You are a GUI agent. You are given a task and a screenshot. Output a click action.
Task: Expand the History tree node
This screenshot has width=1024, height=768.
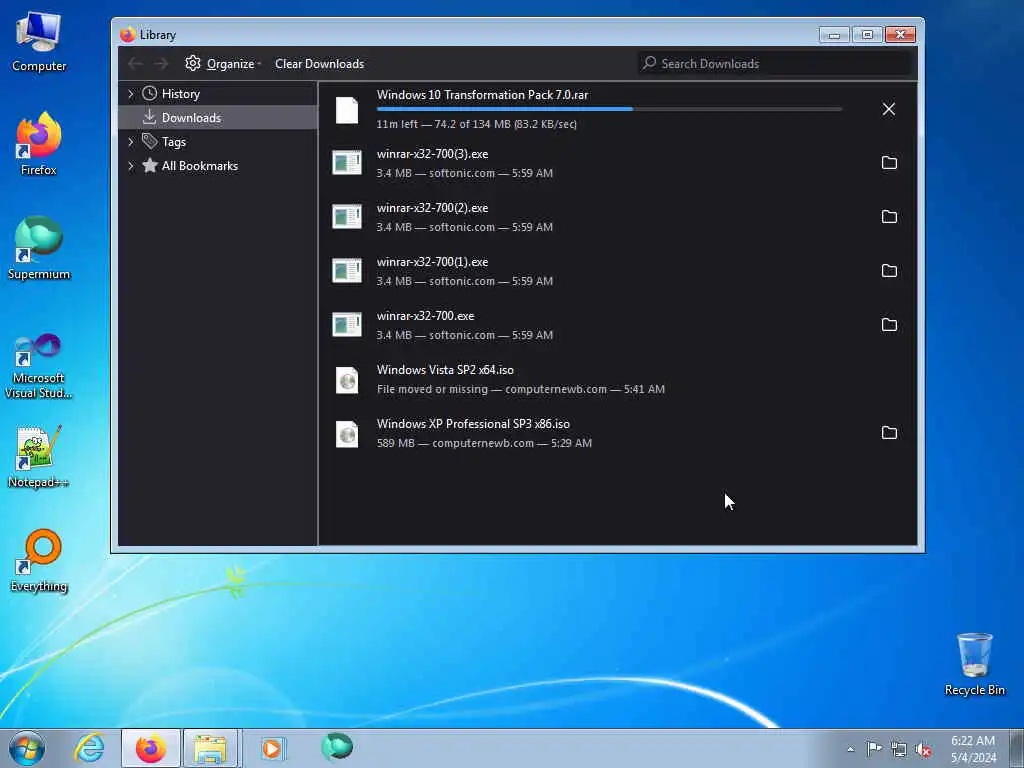point(131,94)
